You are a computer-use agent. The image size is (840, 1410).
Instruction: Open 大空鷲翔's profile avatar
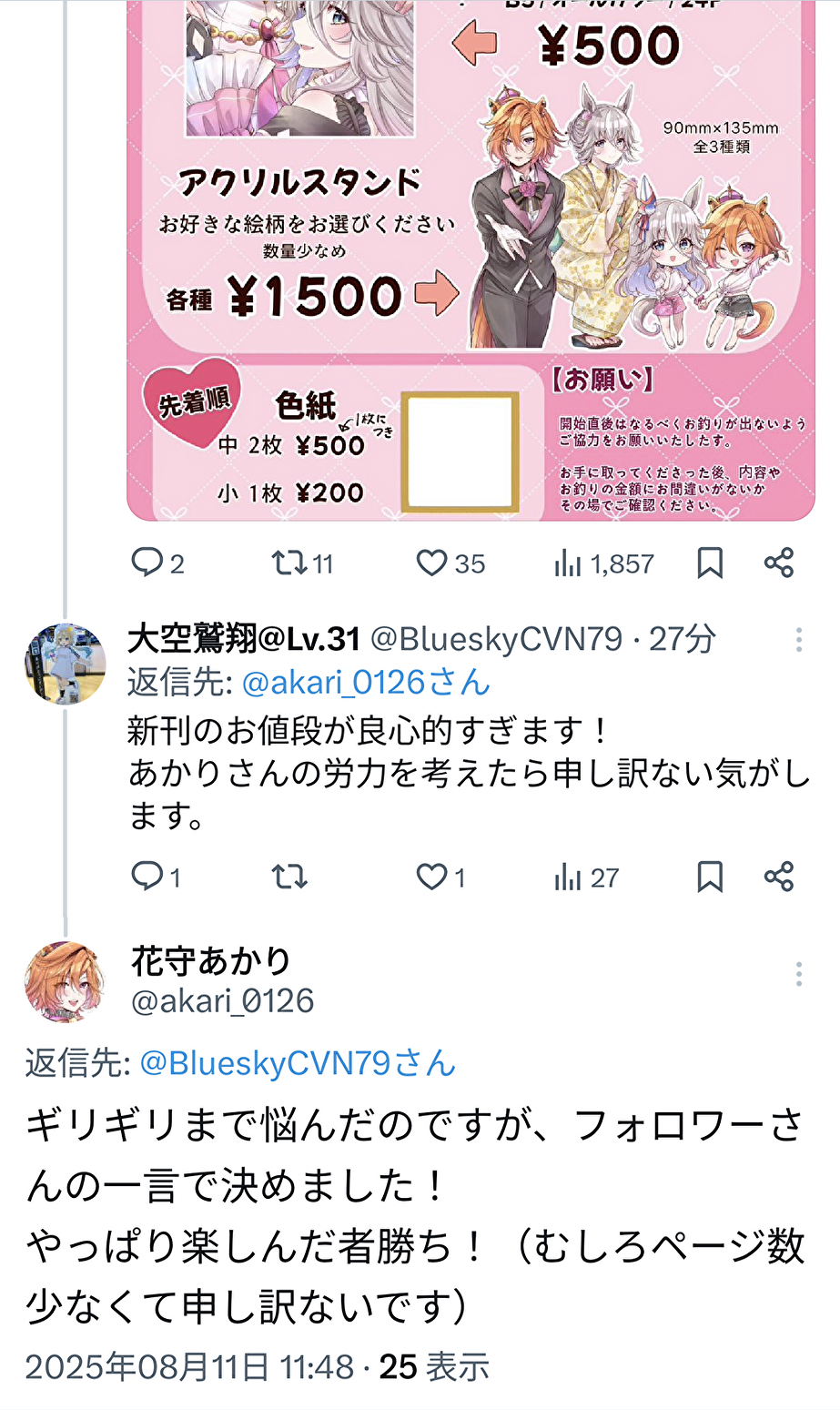[x=65, y=664]
